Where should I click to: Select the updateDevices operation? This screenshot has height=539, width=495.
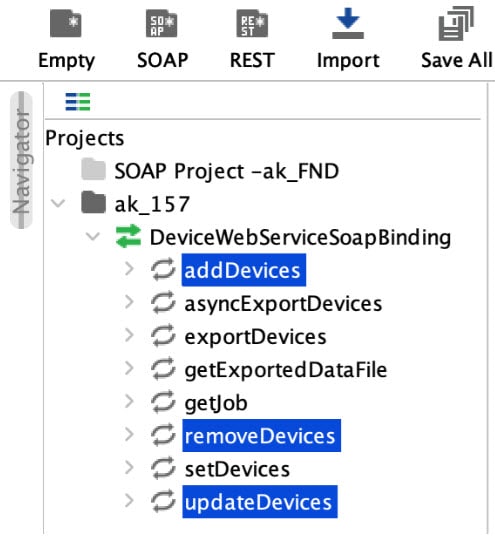pyautogui.click(x=260, y=502)
